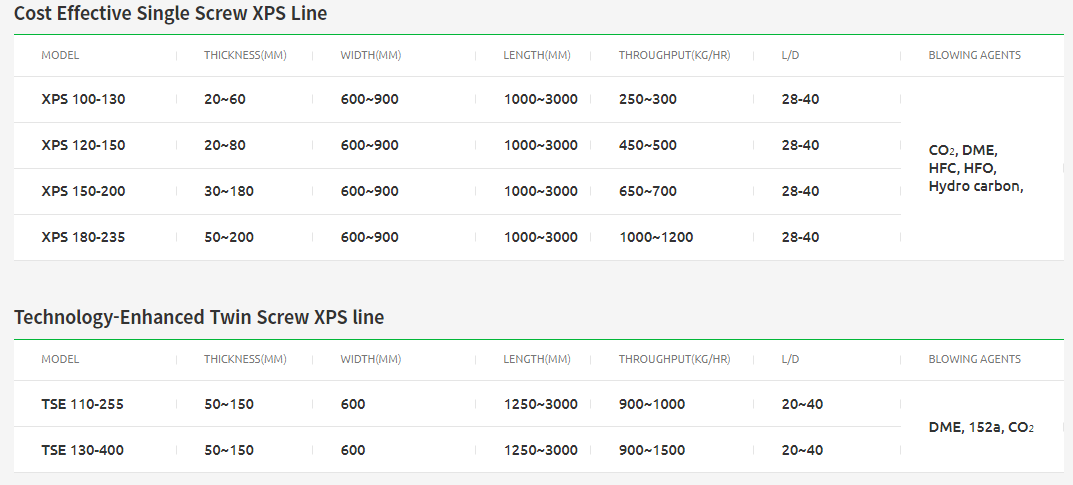Click the TSE 110-255 model cell
Image resolution: width=1073 pixels, height=485 pixels.
pyautogui.click(x=83, y=404)
